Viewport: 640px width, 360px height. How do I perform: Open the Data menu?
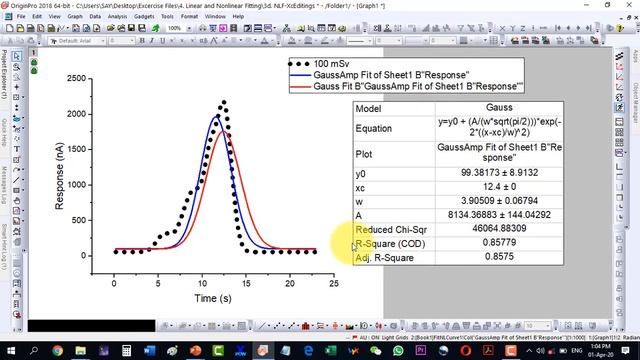tap(95, 17)
